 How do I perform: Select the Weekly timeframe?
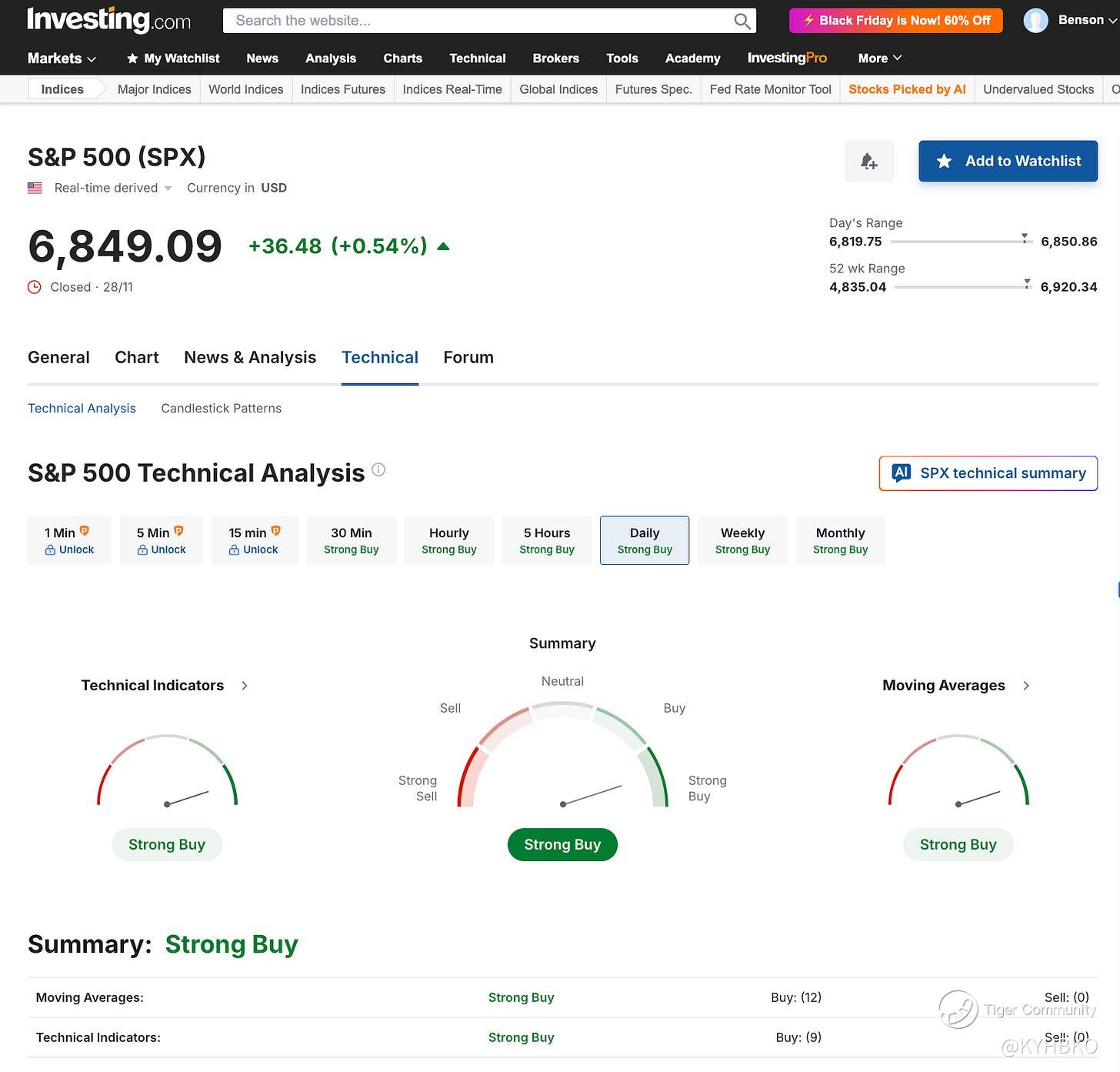[742, 540]
